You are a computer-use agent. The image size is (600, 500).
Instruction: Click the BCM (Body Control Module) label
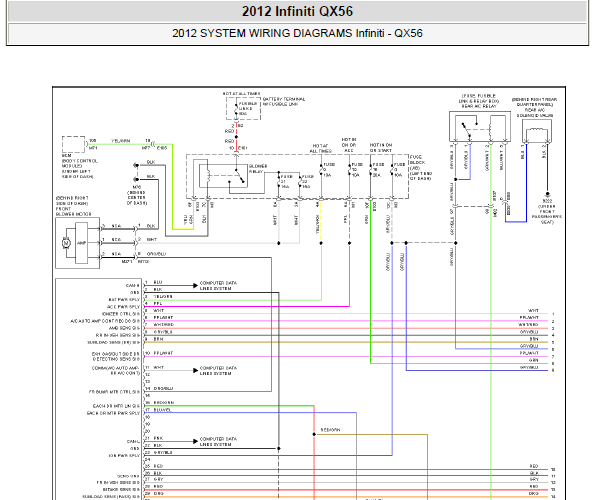(80, 166)
